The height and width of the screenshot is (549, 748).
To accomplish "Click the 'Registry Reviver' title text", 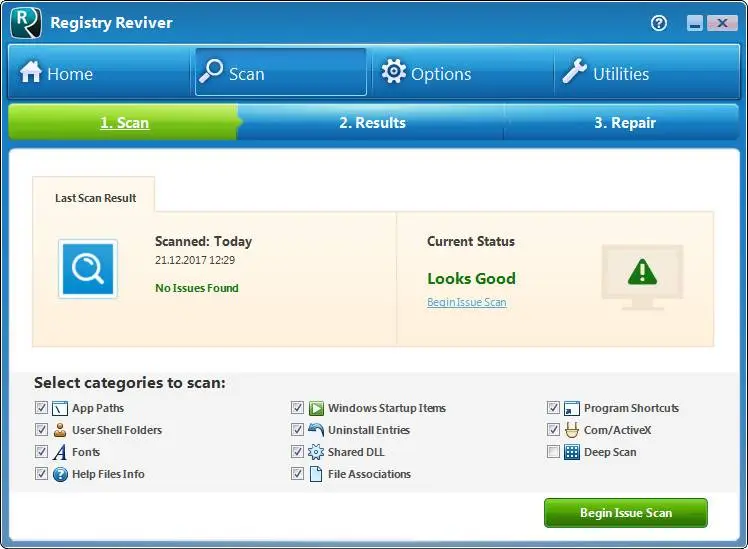I will [x=111, y=23].
